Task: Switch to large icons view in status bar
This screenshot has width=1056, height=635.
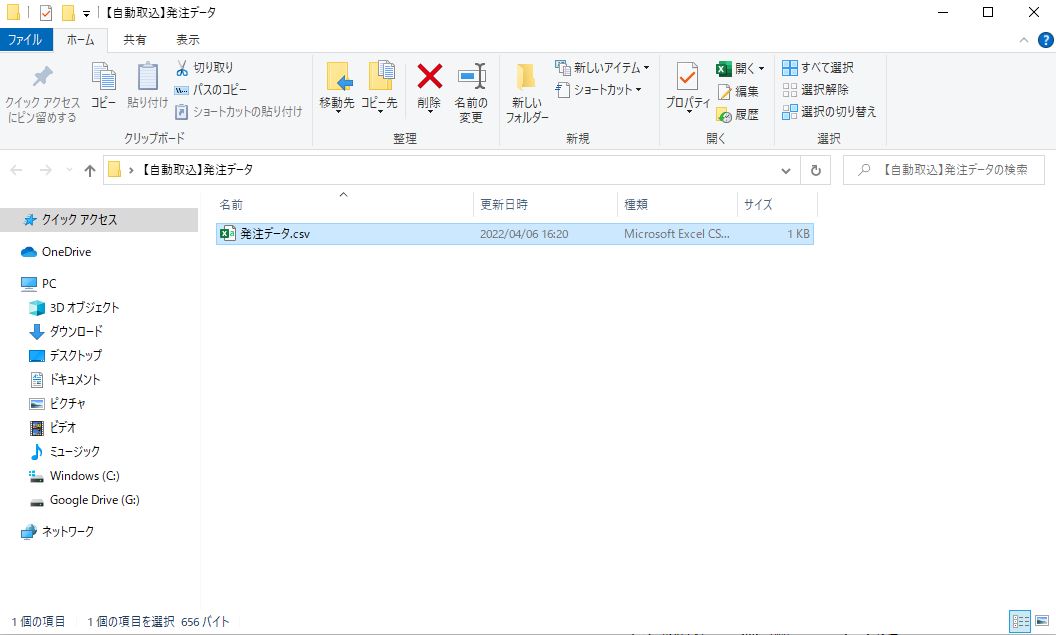Action: 1041,621
